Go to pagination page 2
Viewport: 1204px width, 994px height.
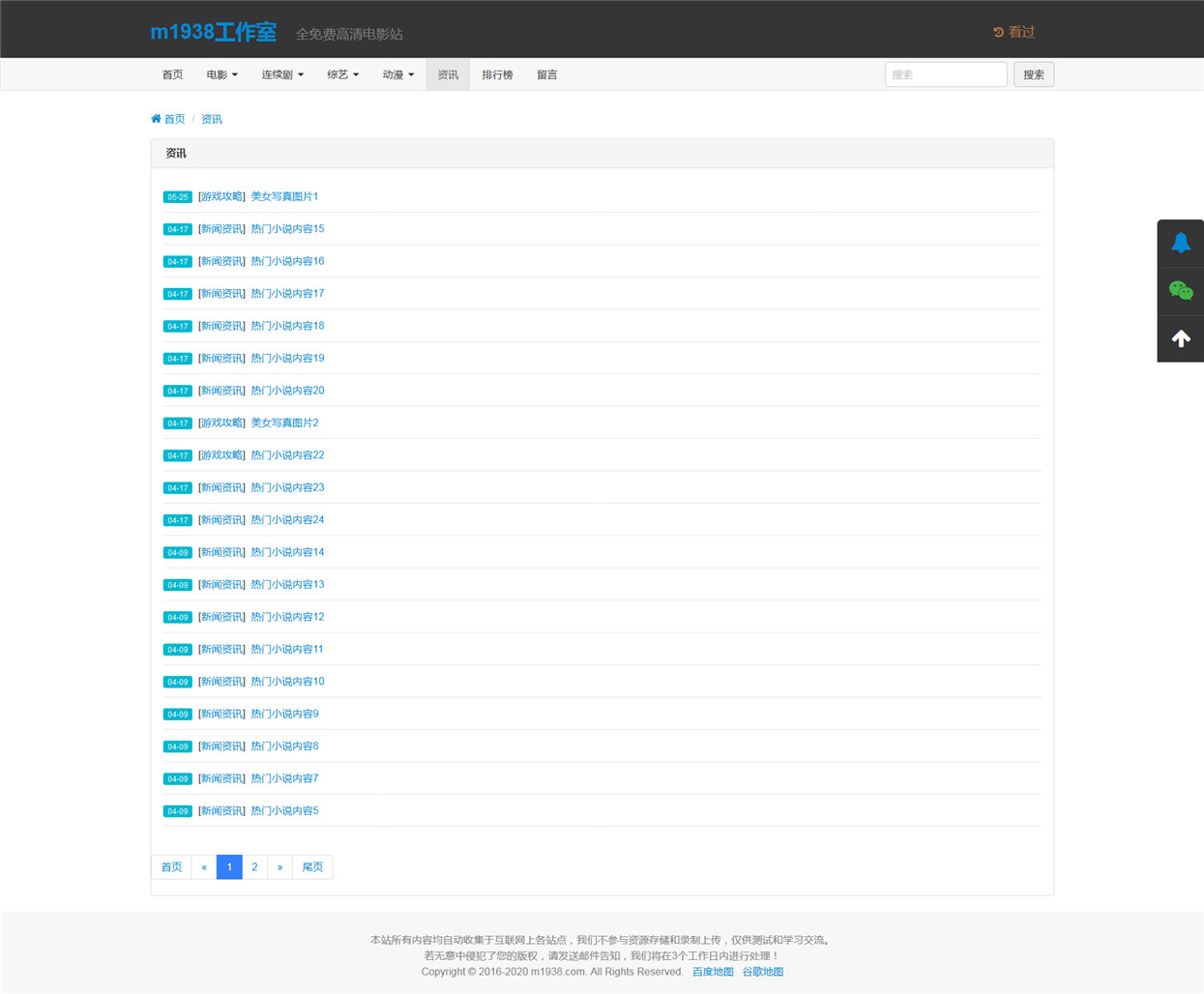pos(254,867)
